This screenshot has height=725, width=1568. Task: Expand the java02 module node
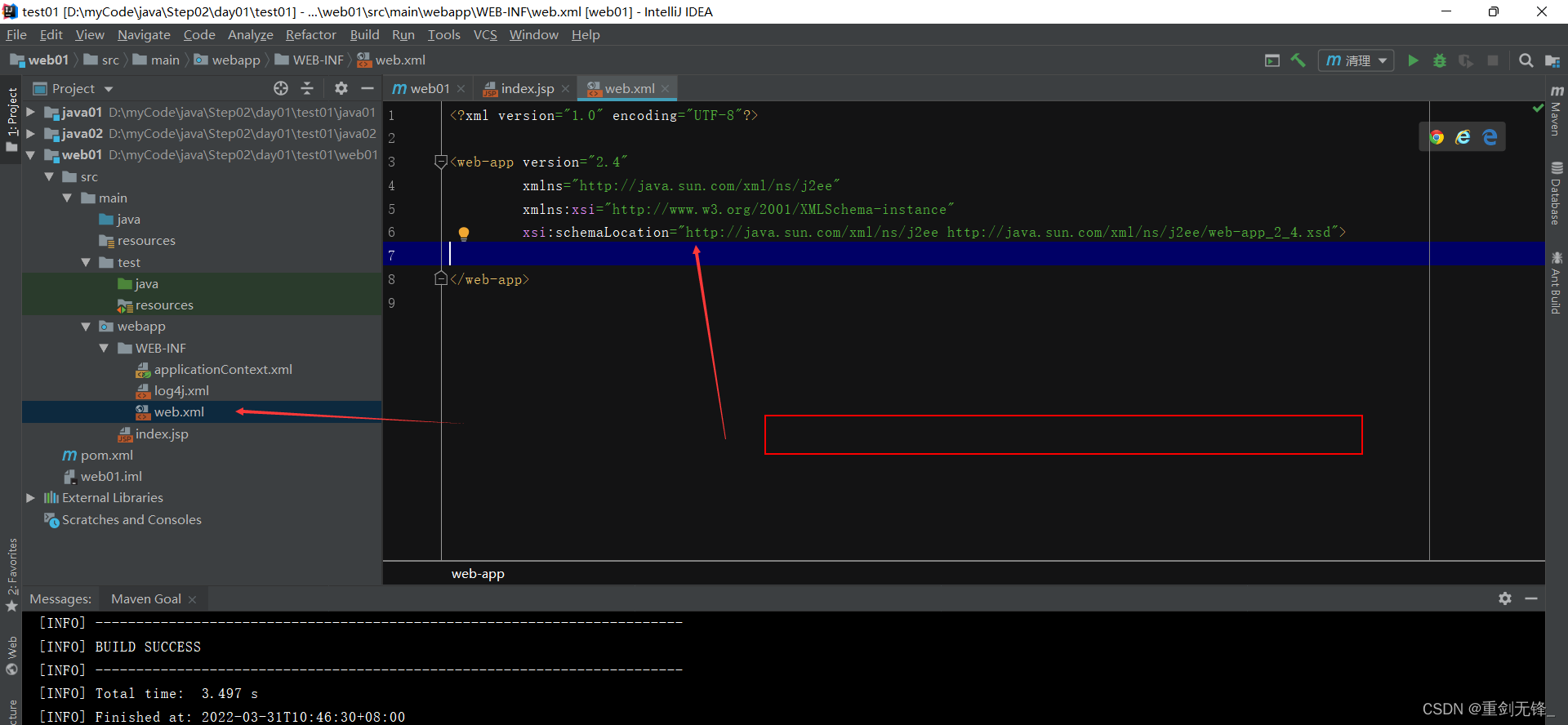pos(30,133)
